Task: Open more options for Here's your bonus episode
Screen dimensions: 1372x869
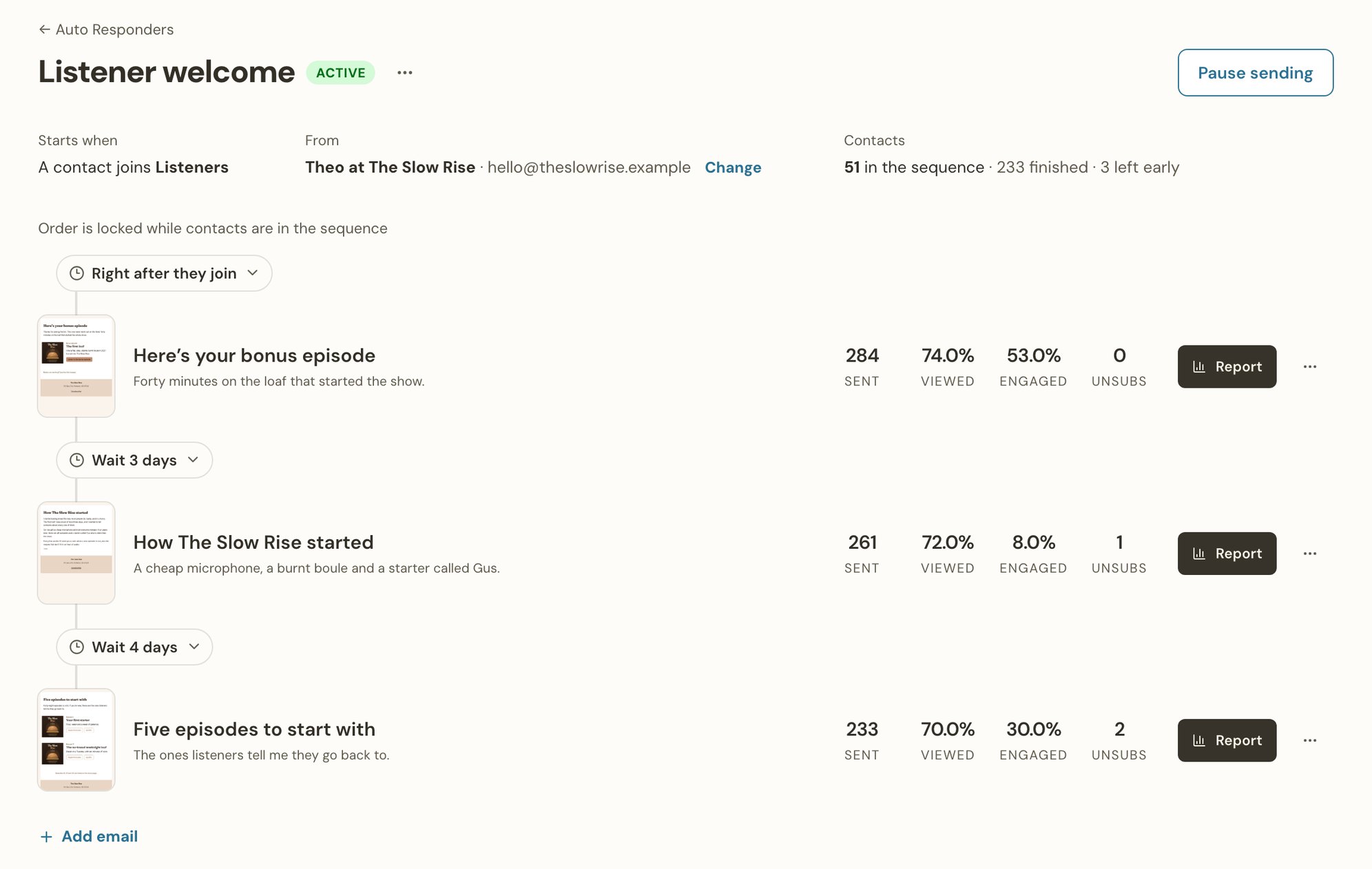Action: (x=1310, y=366)
